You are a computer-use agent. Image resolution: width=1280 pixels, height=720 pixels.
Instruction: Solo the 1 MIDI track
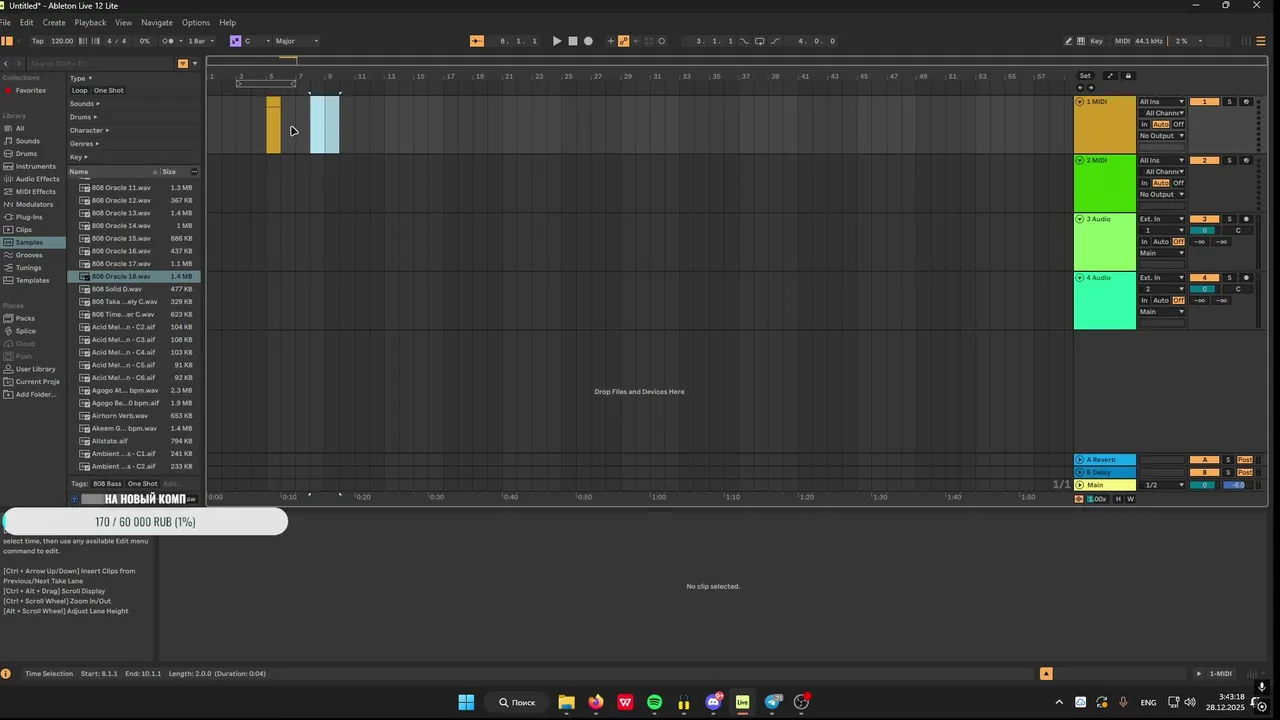click(1230, 102)
